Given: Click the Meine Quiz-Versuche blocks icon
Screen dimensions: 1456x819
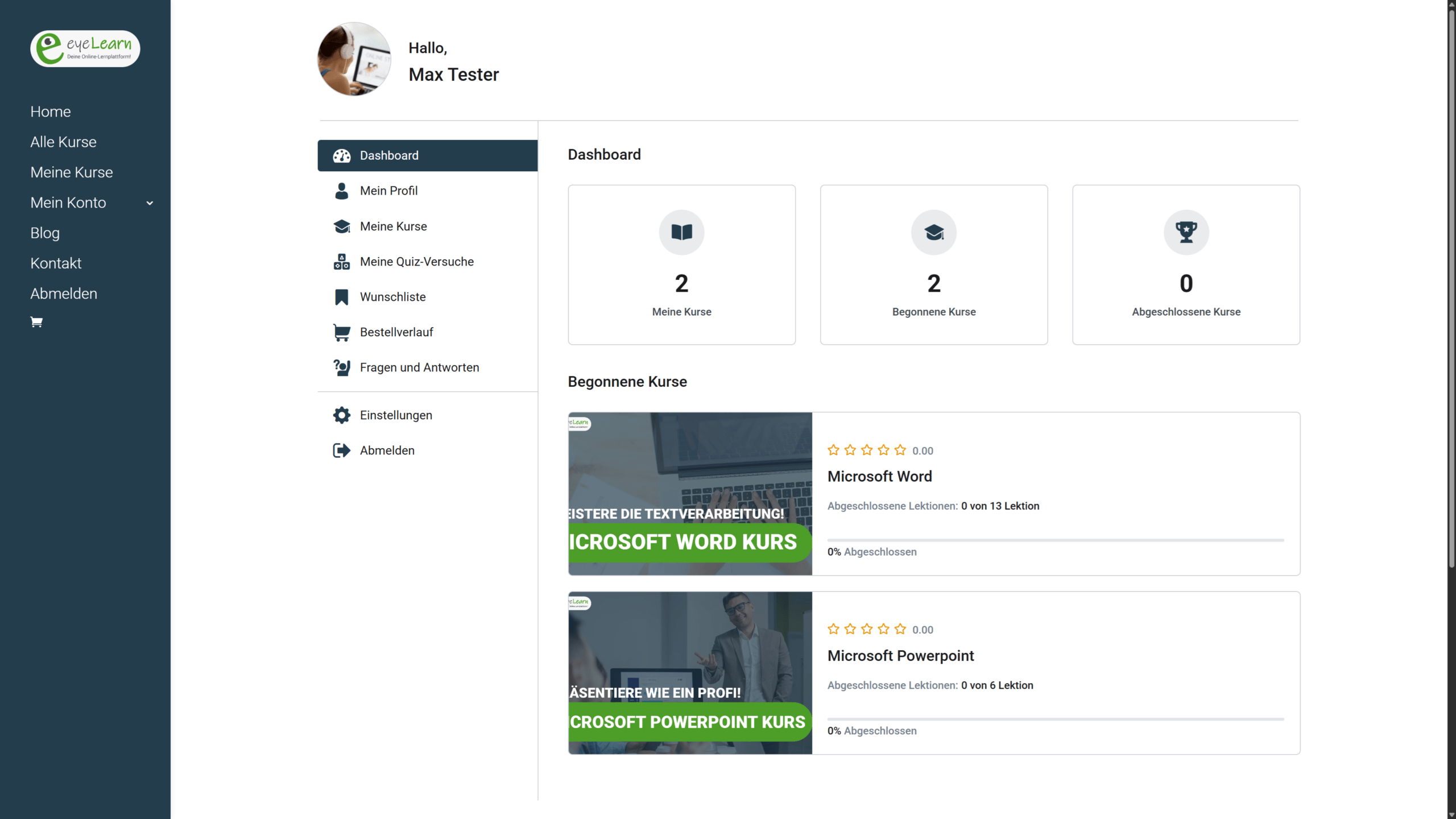Looking at the screenshot, I should click(341, 262).
